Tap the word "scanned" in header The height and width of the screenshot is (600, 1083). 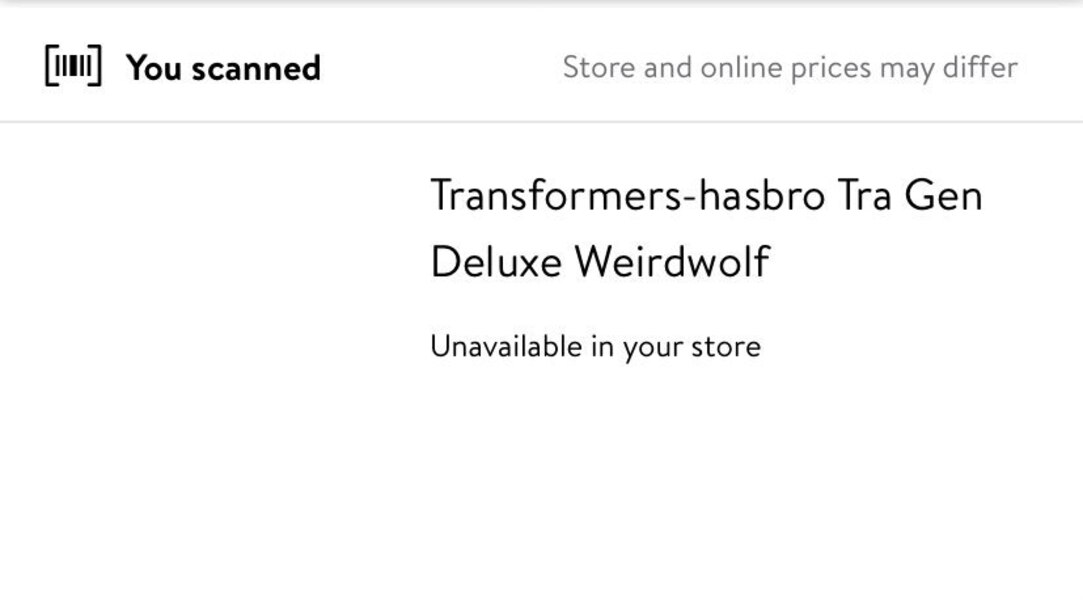[256, 68]
